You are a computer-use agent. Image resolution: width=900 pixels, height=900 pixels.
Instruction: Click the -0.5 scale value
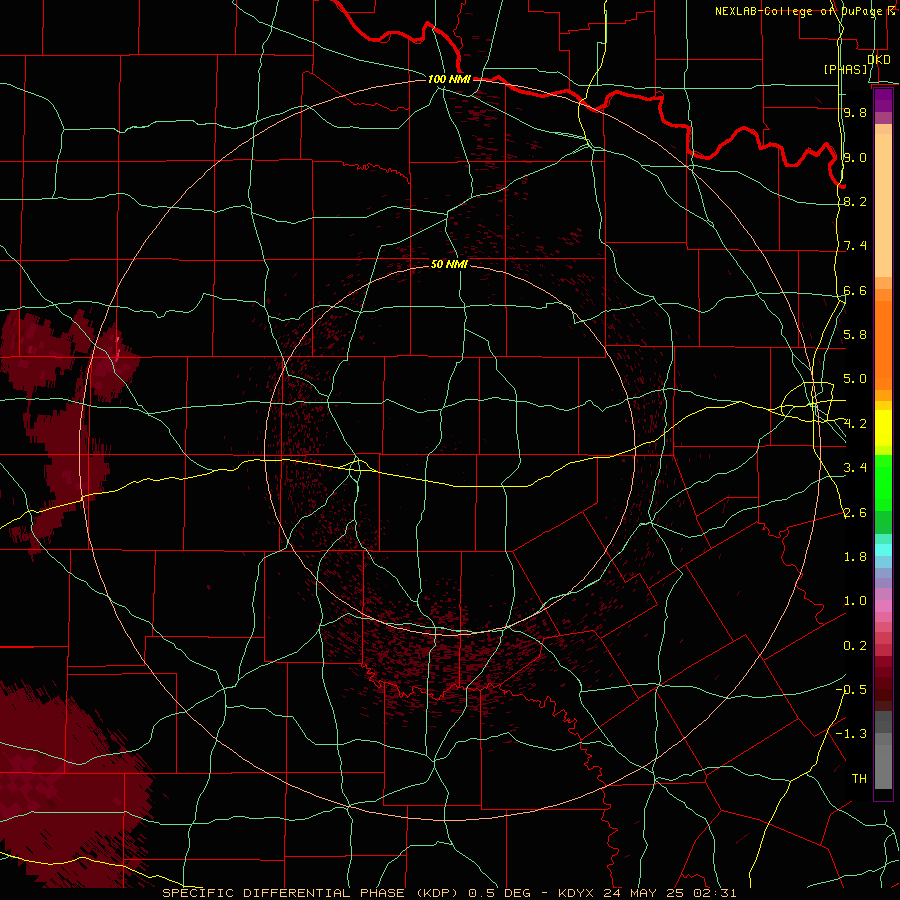click(x=851, y=689)
